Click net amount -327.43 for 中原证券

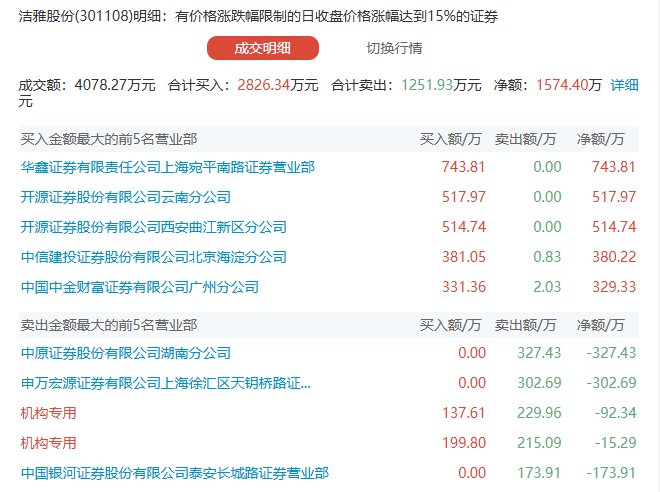[611, 353]
